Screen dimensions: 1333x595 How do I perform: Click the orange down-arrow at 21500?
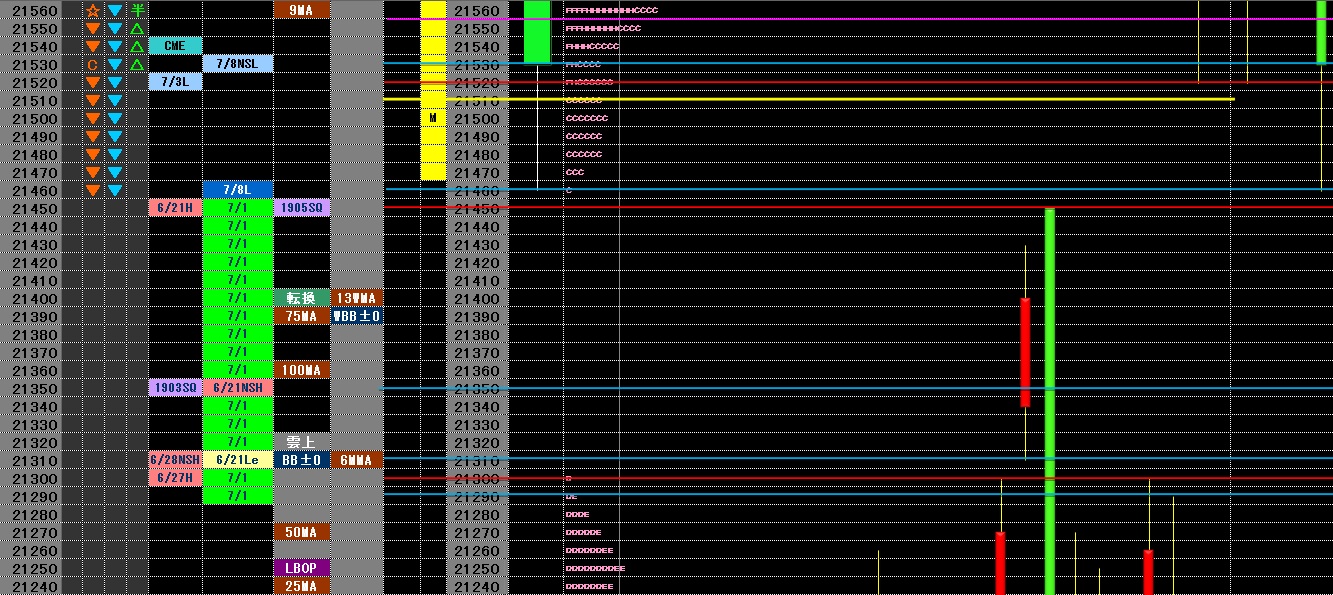click(x=93, y=118)
